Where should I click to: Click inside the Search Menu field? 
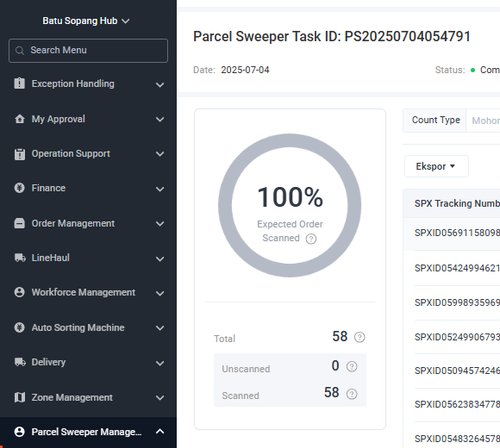click(x=88, y=51)
